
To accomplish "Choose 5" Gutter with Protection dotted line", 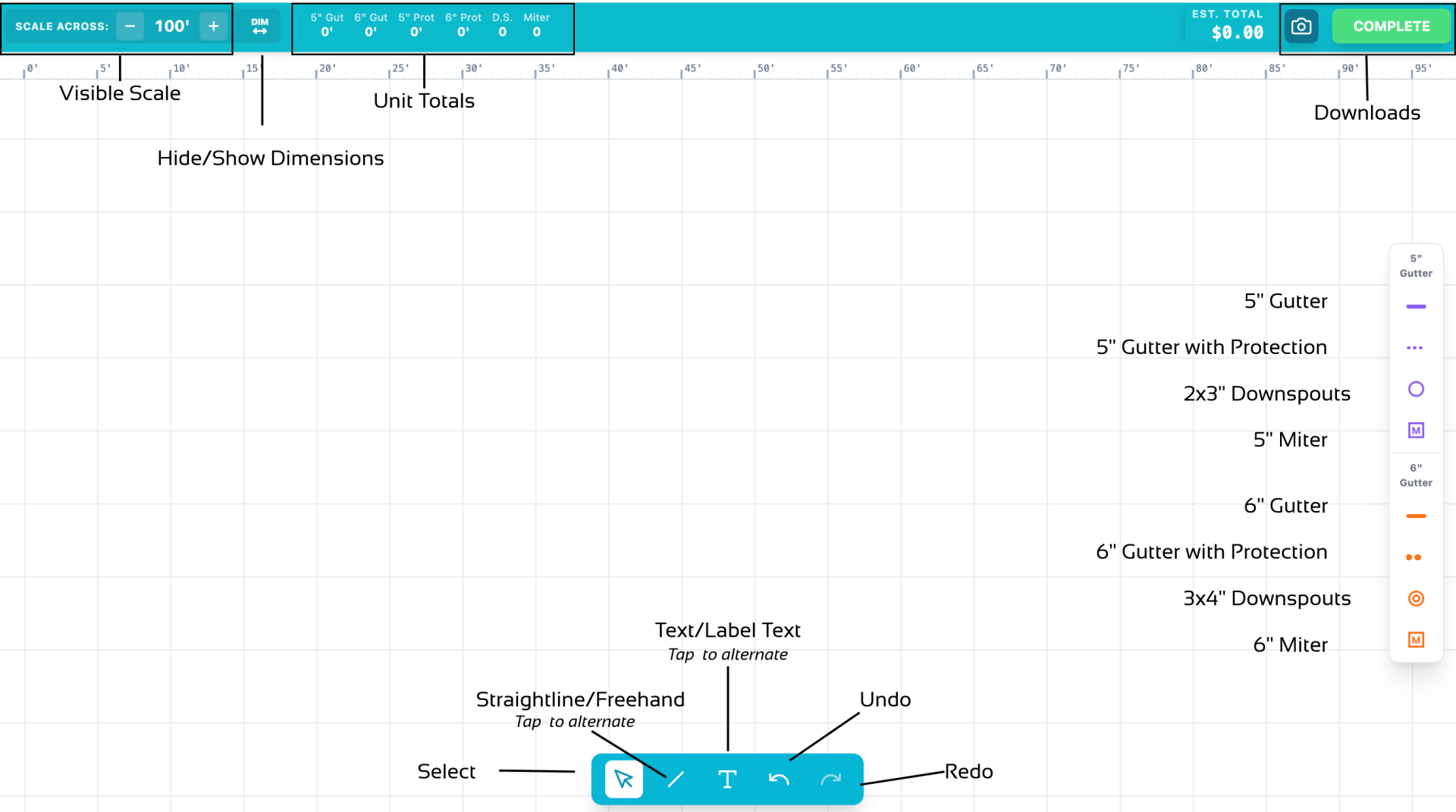I will [x=1415, y=348].
